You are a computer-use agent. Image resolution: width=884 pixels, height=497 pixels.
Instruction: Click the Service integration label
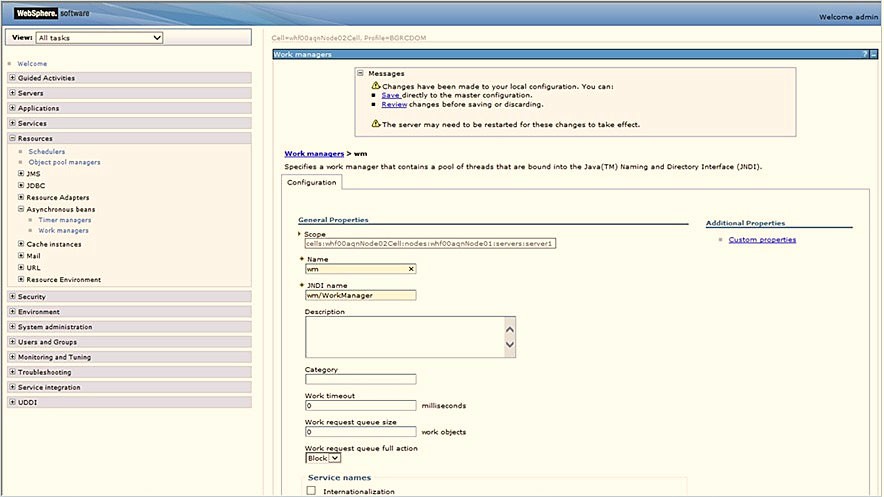click(49, 387)
